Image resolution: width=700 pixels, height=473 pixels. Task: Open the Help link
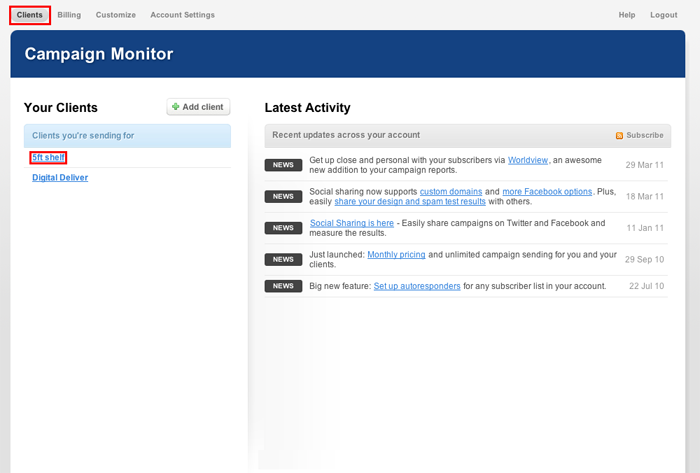tap(627, 15)
